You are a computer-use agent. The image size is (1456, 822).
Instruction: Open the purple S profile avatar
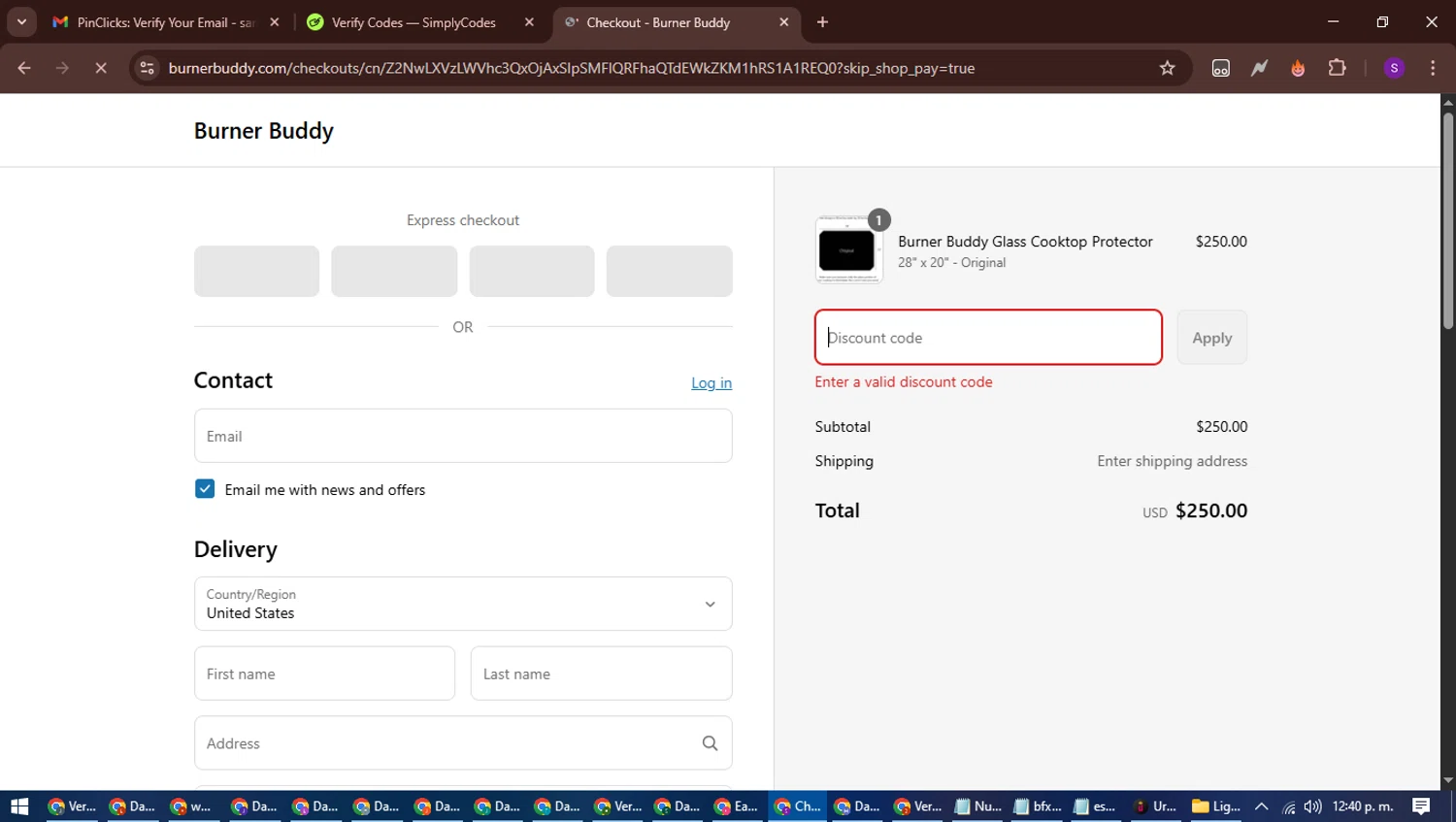(1394, 68)
